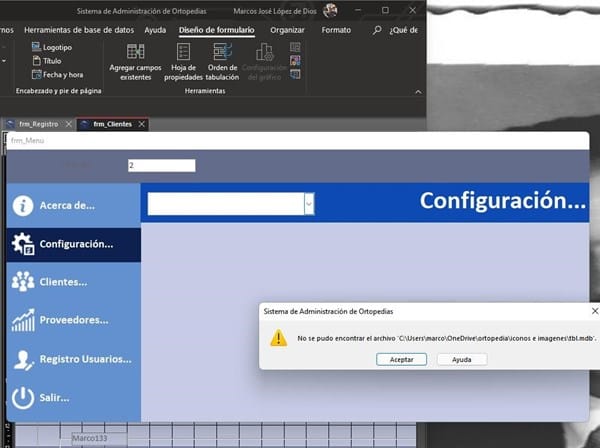Open the Ayuda ribbon tab
Image resolution: width=600 pixels, height=448 pixels.
[155, 30]
